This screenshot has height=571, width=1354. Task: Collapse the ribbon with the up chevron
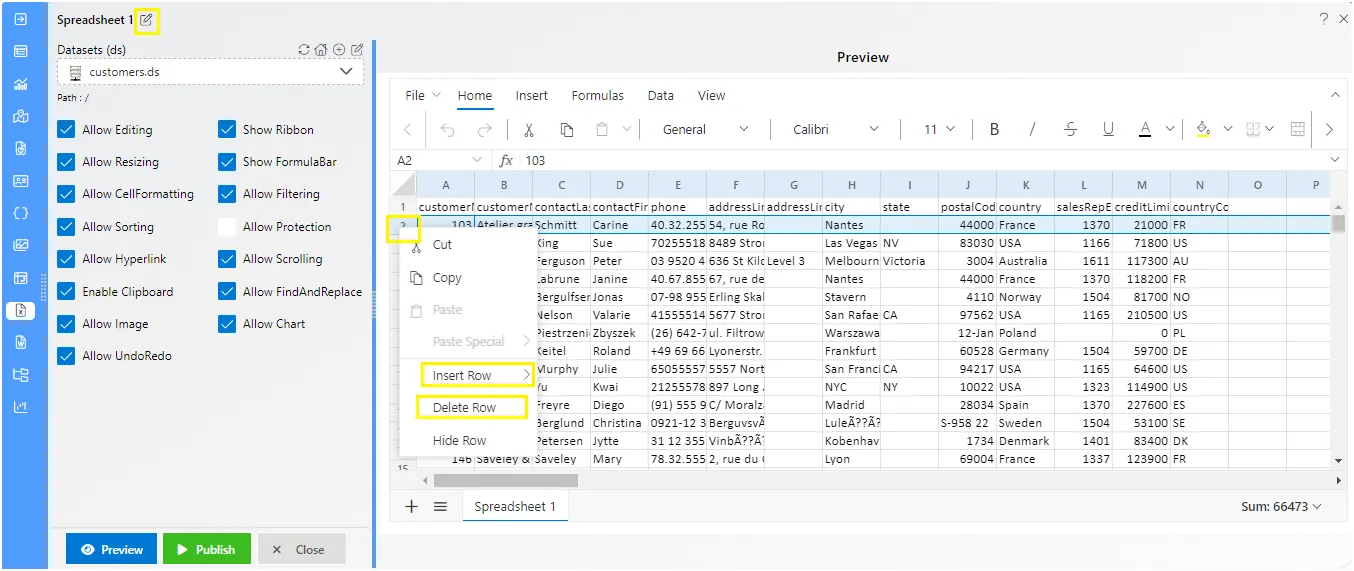click(x=1333, y=95)
